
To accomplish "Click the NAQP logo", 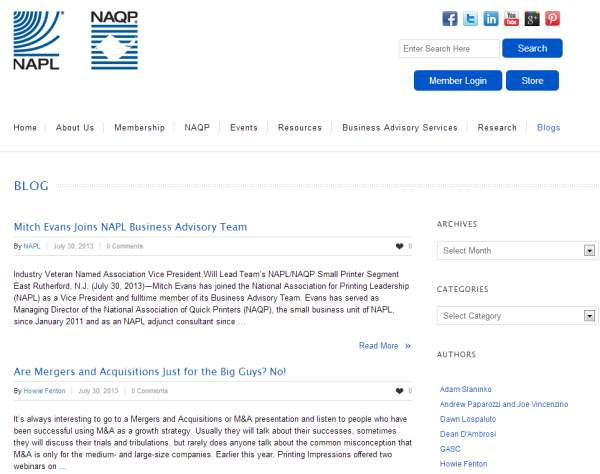I will coord(114,40).
